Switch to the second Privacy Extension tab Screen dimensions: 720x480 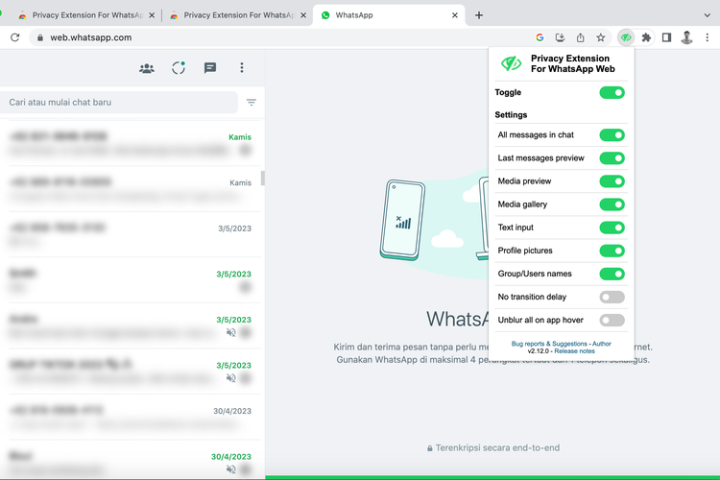238,15
